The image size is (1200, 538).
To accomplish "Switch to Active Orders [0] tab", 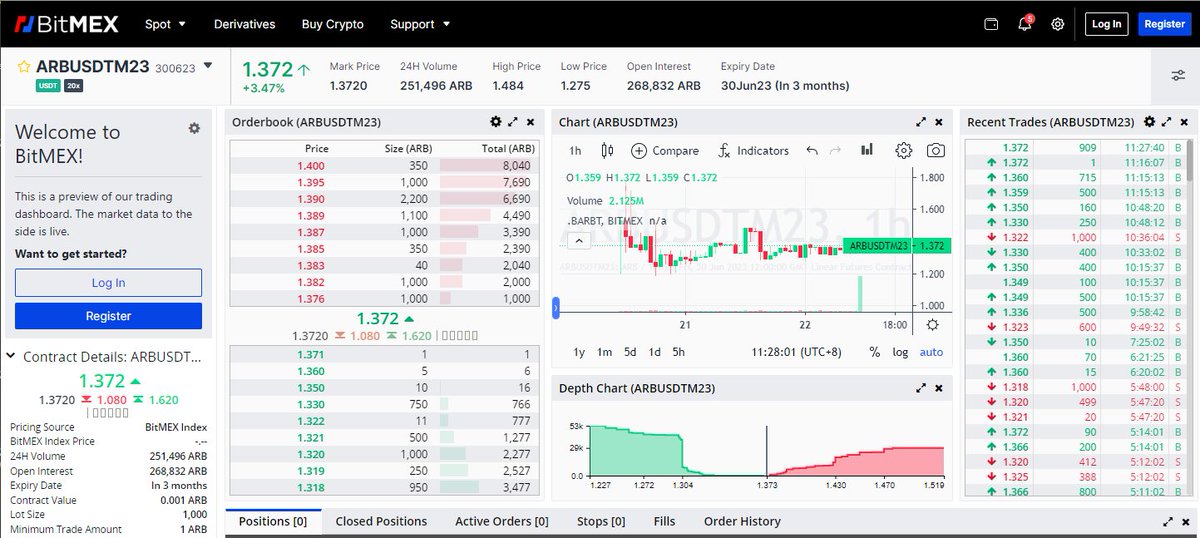I will pyautogui.click(x=502, y=521).
